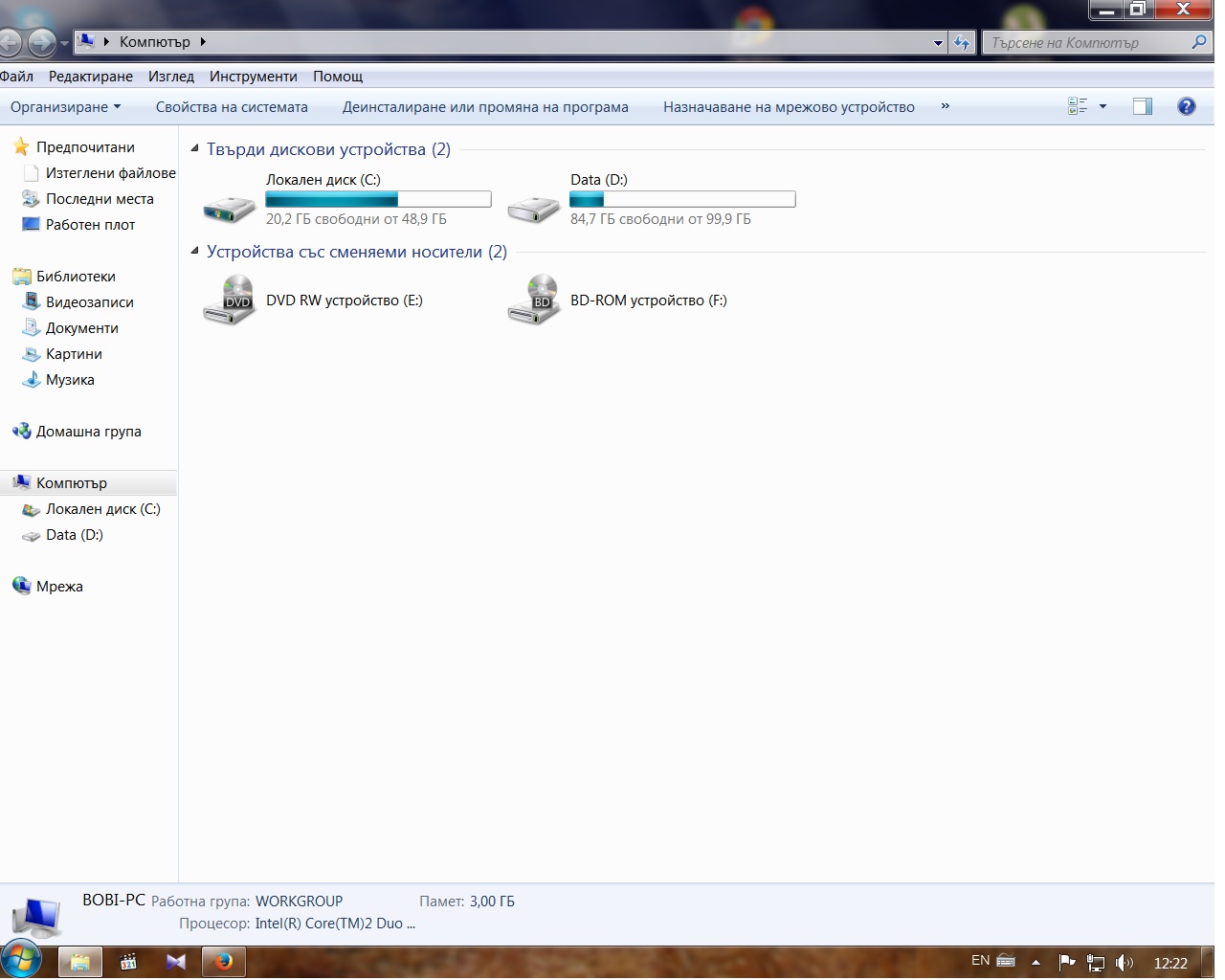Viewport: 1225px width, 980px height.
Task: Open the Data (D:) drive icon
Action: click(x=533, y=207)
